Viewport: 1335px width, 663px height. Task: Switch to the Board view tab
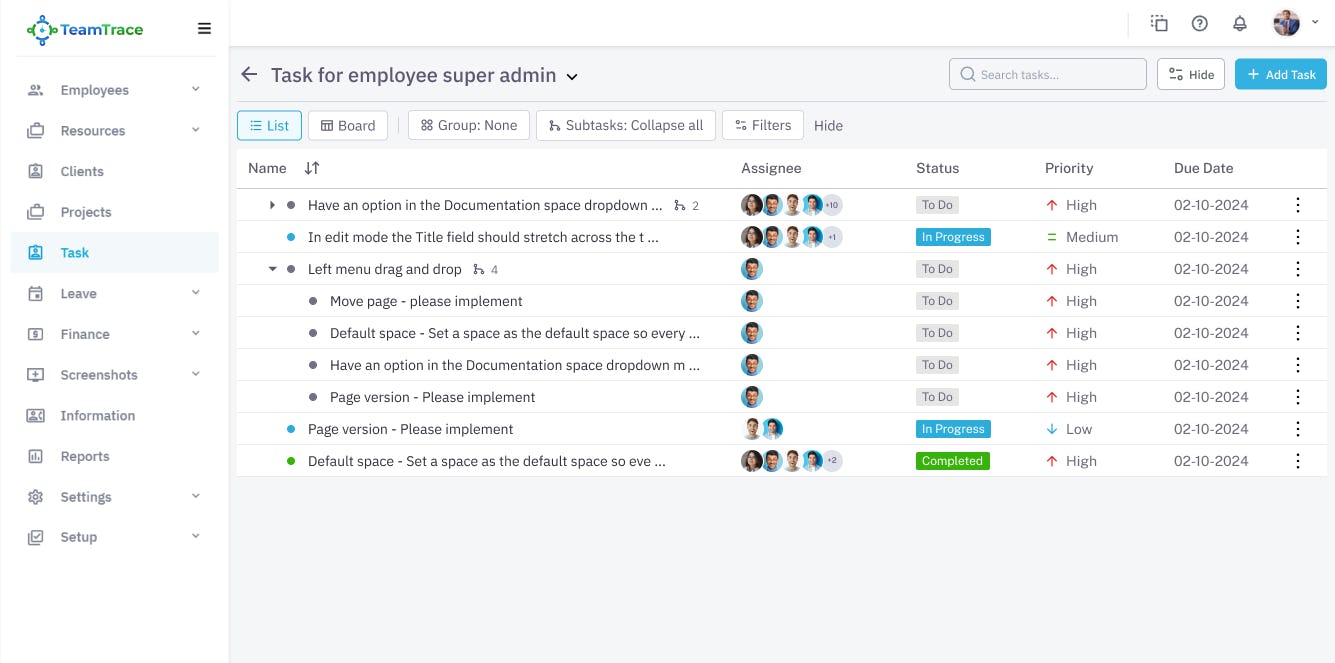[347, 125]
